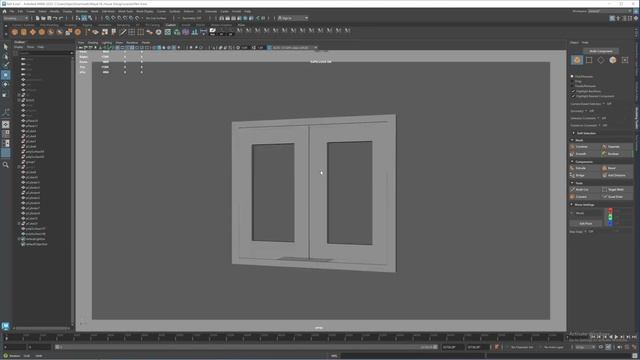Open the Transform Constraint dropdown
Screen dimensions: 640x360
[603, 125]
